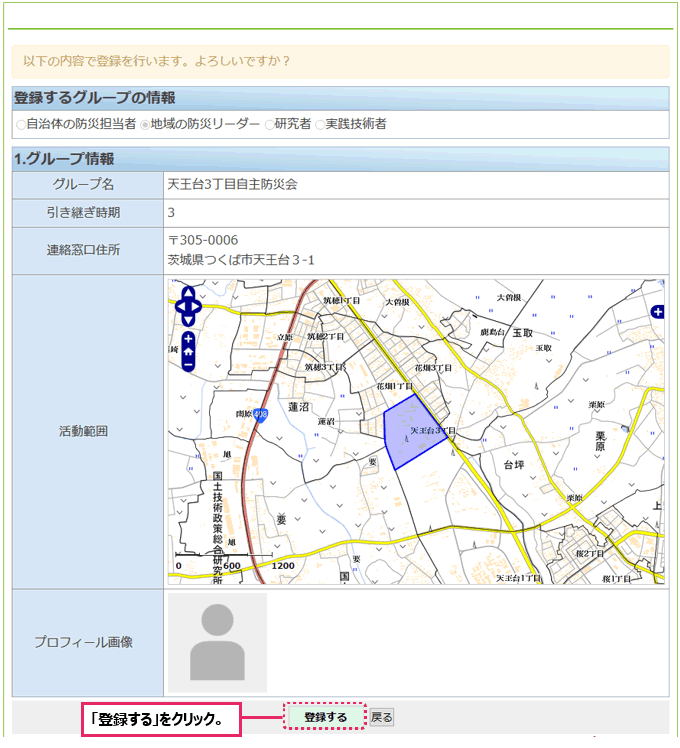Click the map scale bar
Image resolution: width=680 pixels, height=748 pixels.
[224, 555]
